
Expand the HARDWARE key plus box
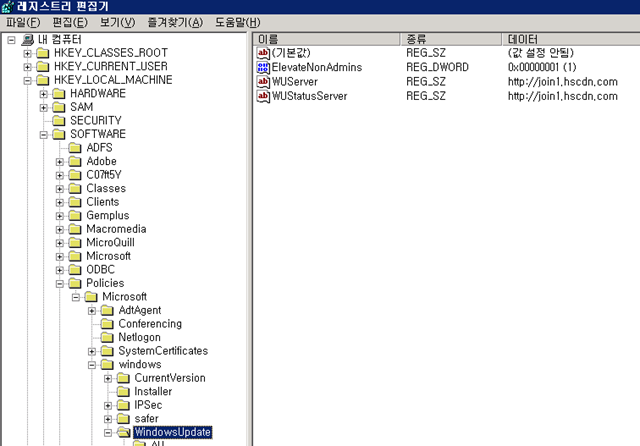click(x=44, y=94)
